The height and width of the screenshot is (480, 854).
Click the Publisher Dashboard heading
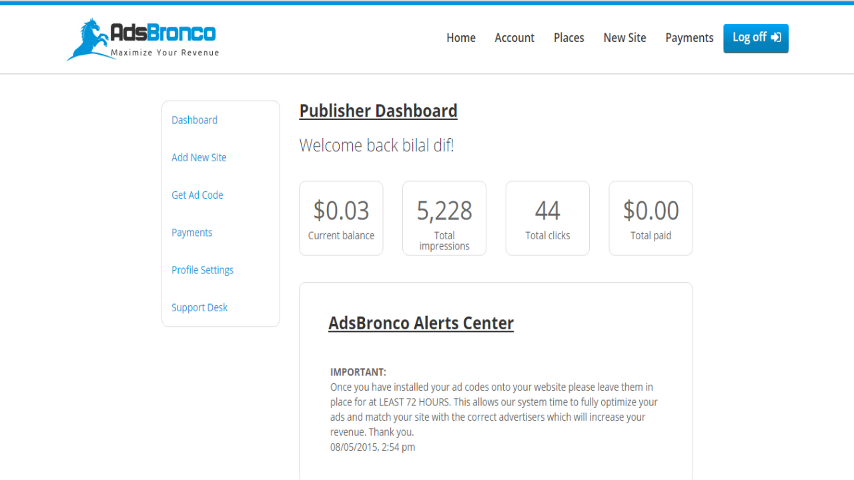coord(378,111)
